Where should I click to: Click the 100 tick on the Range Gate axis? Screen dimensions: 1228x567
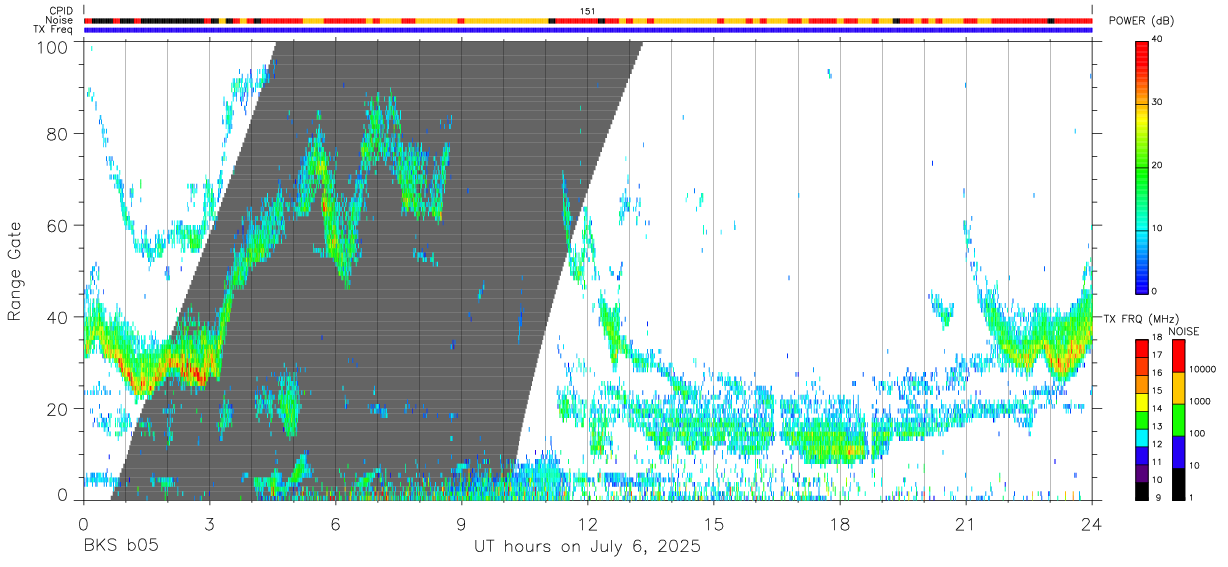click(x=54, y=47)
